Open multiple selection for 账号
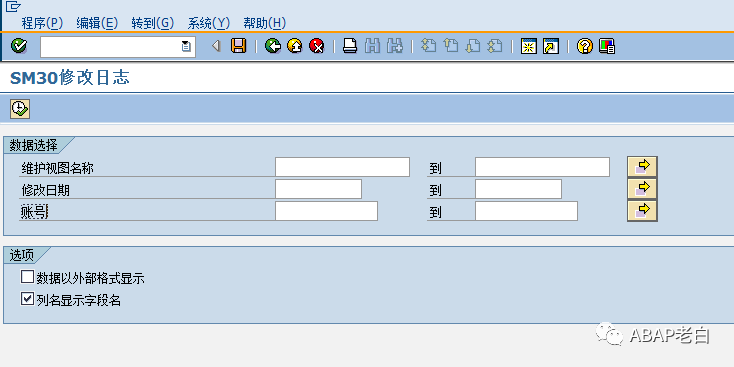734x367 pixels. pyautogui.click(x=642, y=211)
